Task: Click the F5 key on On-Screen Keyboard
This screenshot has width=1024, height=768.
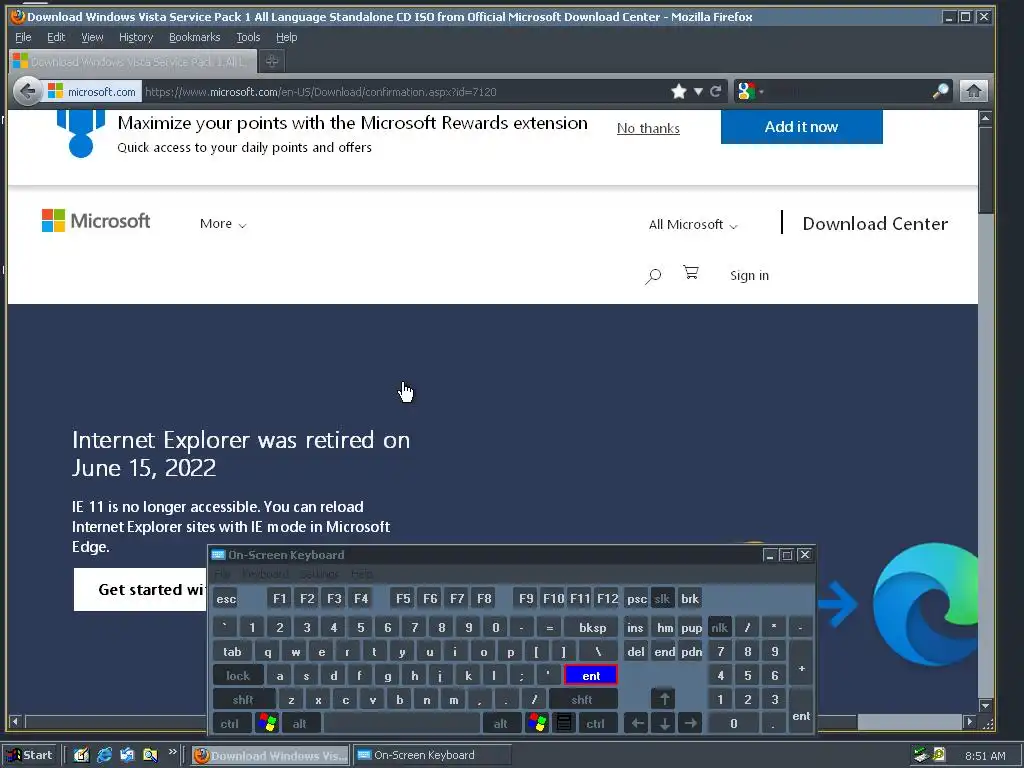Action: pyautogui.click(x=403, y=598)
